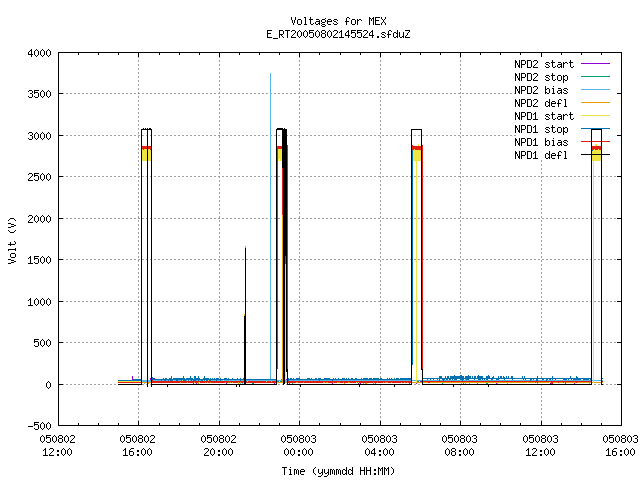The image size is (640, 480).
Task: Click the yellow NPD1 start legend line
Action: pos(595,116)
